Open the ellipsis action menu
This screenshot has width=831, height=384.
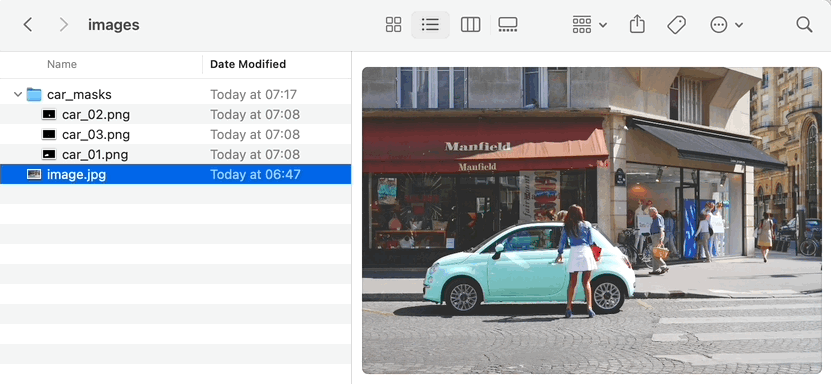point(726,24)
